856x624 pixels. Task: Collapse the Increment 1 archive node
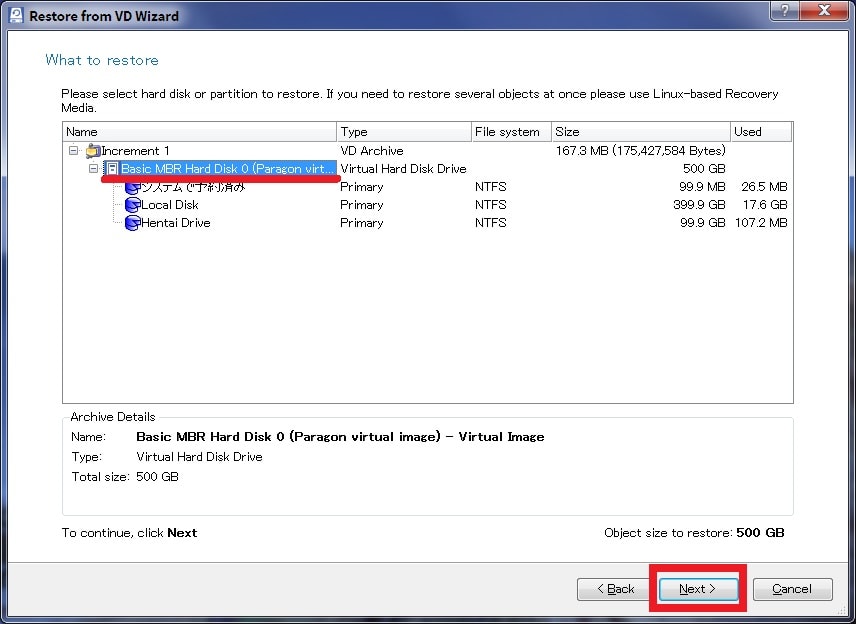(x=73, y=150)
